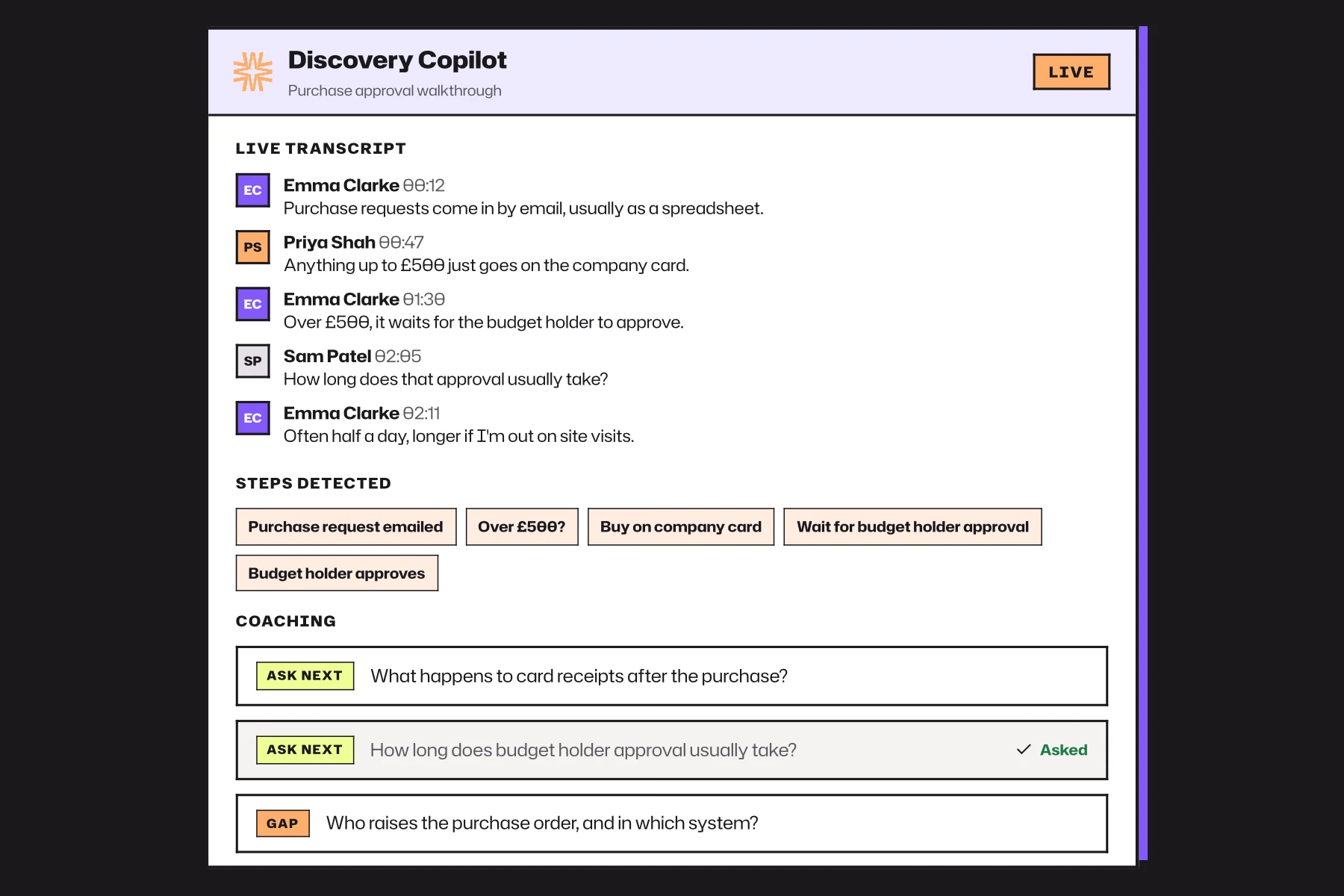Viewport: 1344px width, 896px height.
Task: Click Sam Patel's 'How long does that approval' line
Action: point(446,379)
